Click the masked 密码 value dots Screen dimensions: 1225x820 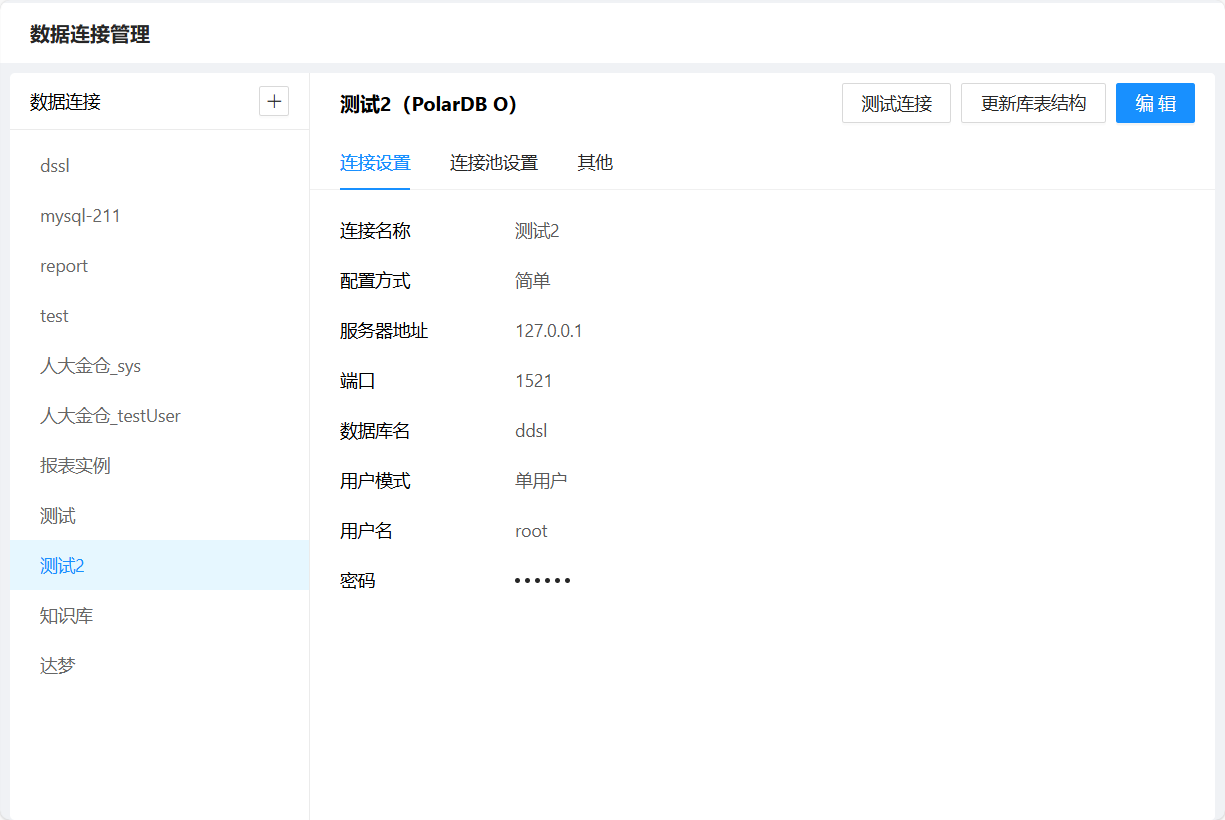pos(542,580)
